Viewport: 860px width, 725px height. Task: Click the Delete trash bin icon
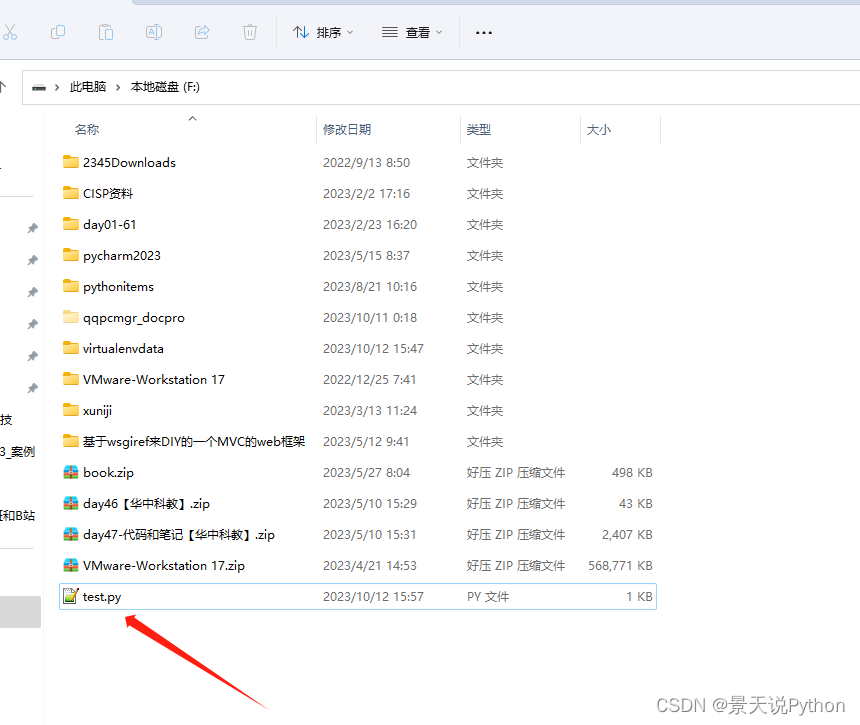click(250, 32)
